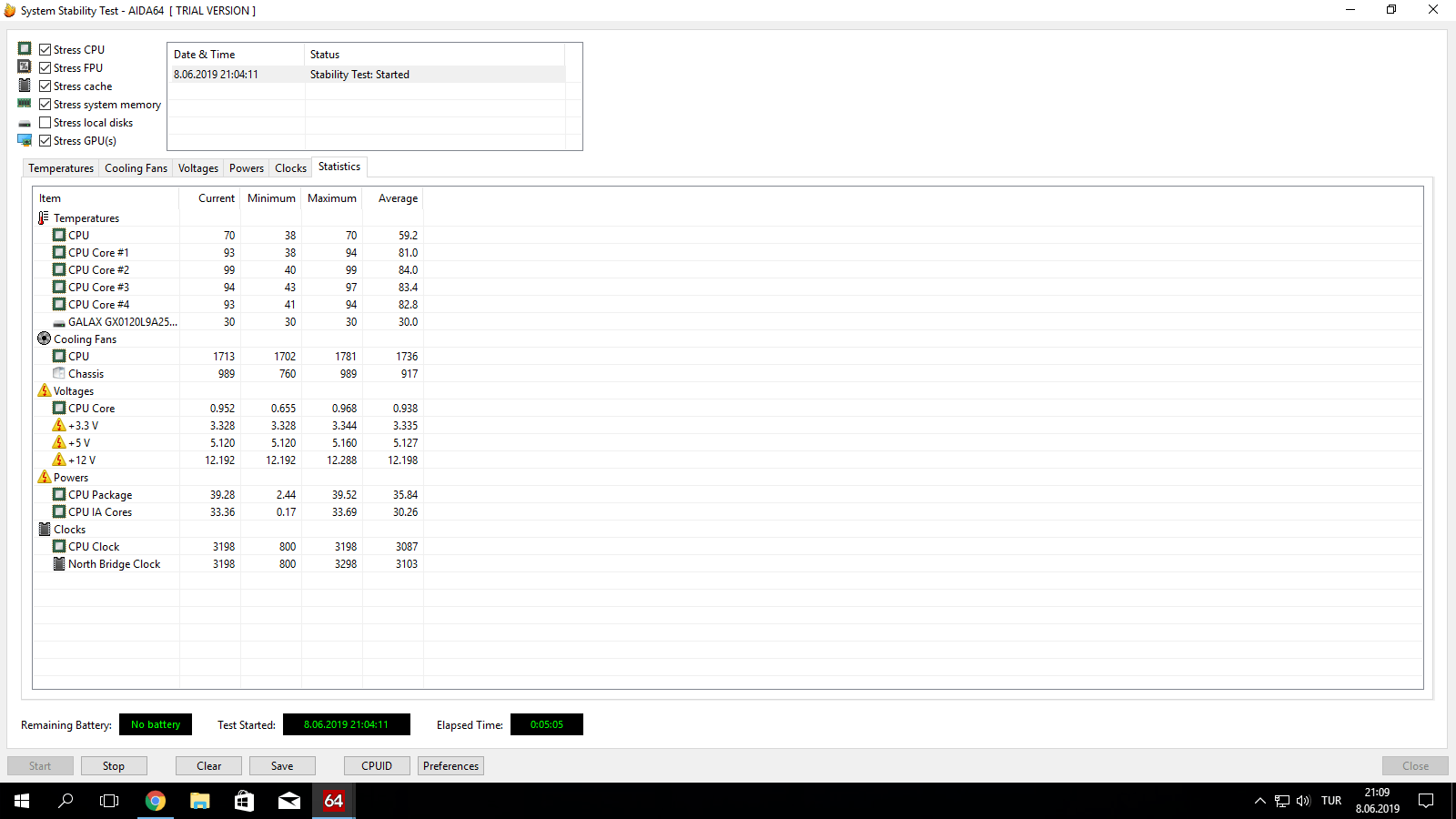
Task: Uncheck the Stress FPU checkbox
Action: 45,67
